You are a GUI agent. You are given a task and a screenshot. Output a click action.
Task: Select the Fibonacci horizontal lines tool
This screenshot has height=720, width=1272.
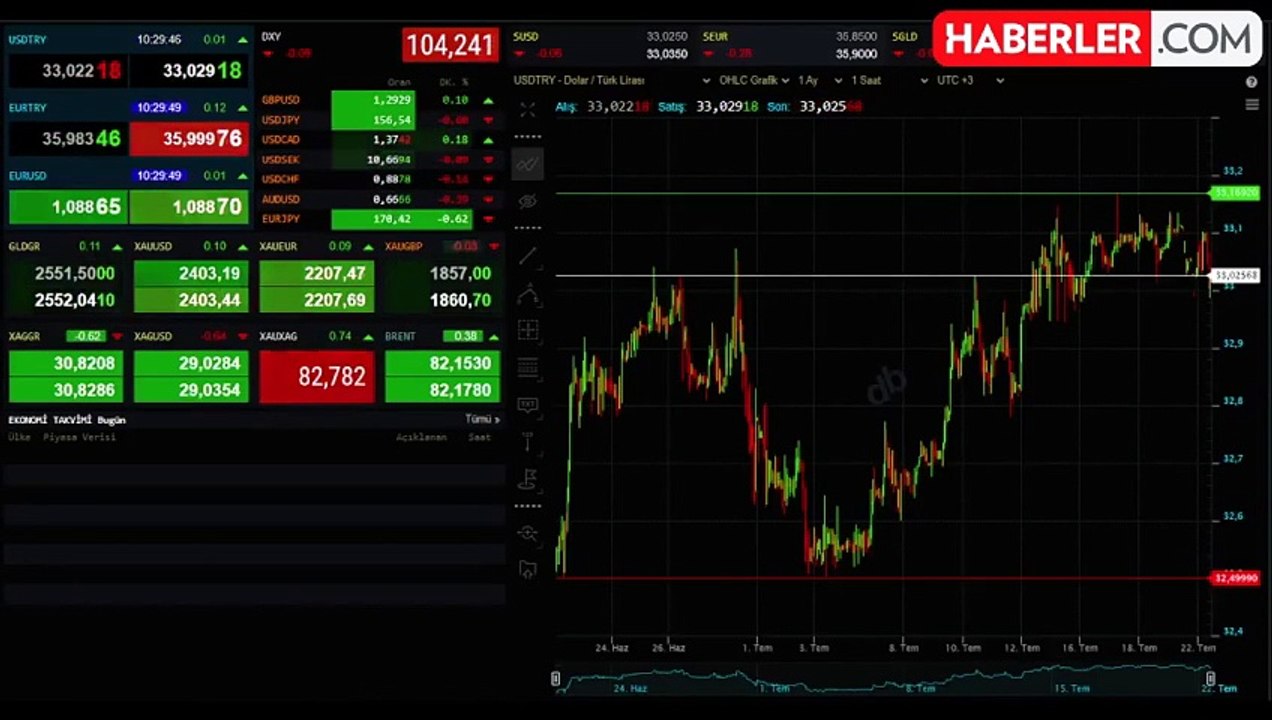pos(528,367)
